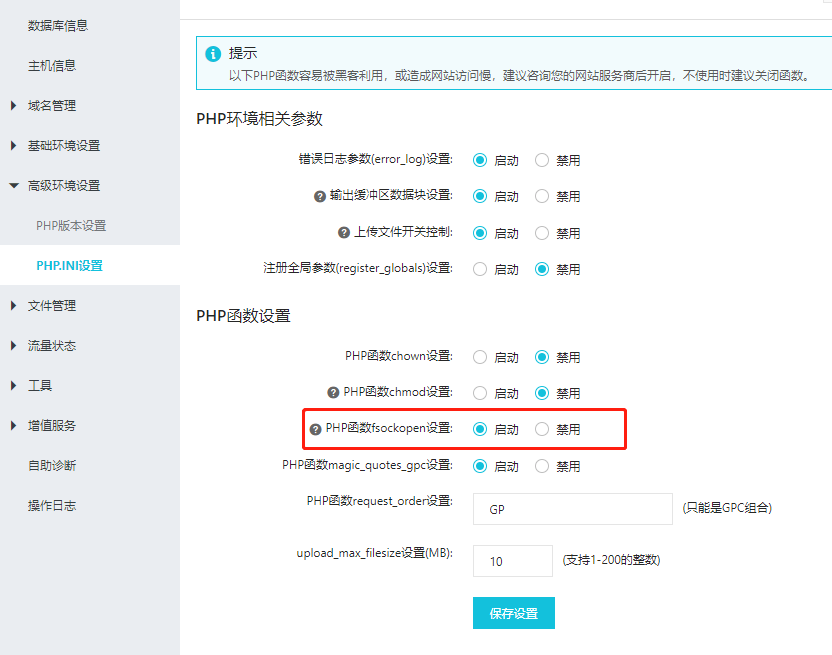Expand the 工具 sidebar arrow
832x655 pixels.
(x=14, y=385)
